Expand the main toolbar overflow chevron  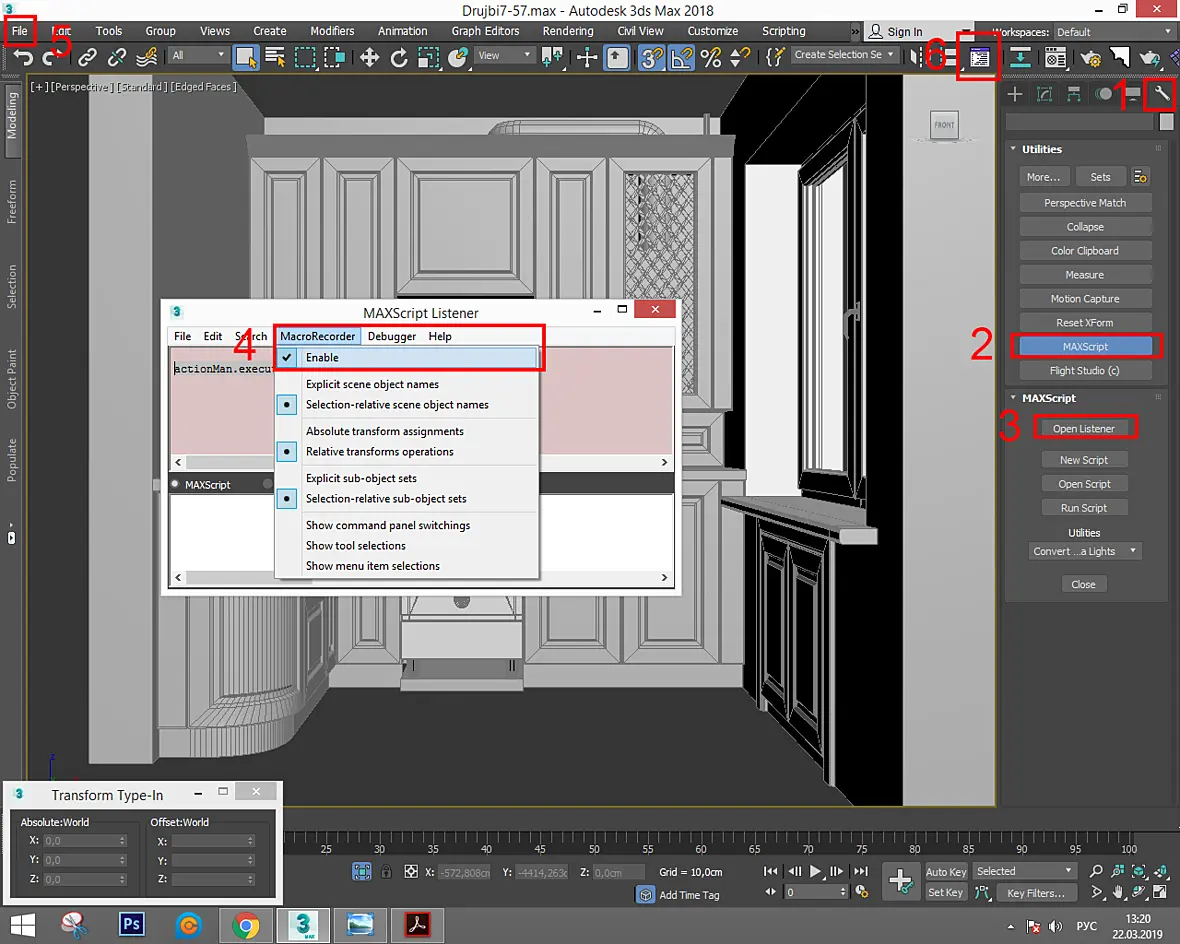pos(854,32)
